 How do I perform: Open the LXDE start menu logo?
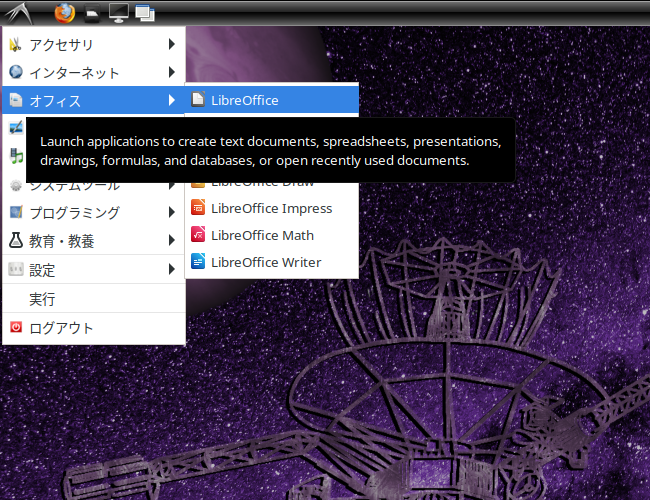click(x=18, y=13)
